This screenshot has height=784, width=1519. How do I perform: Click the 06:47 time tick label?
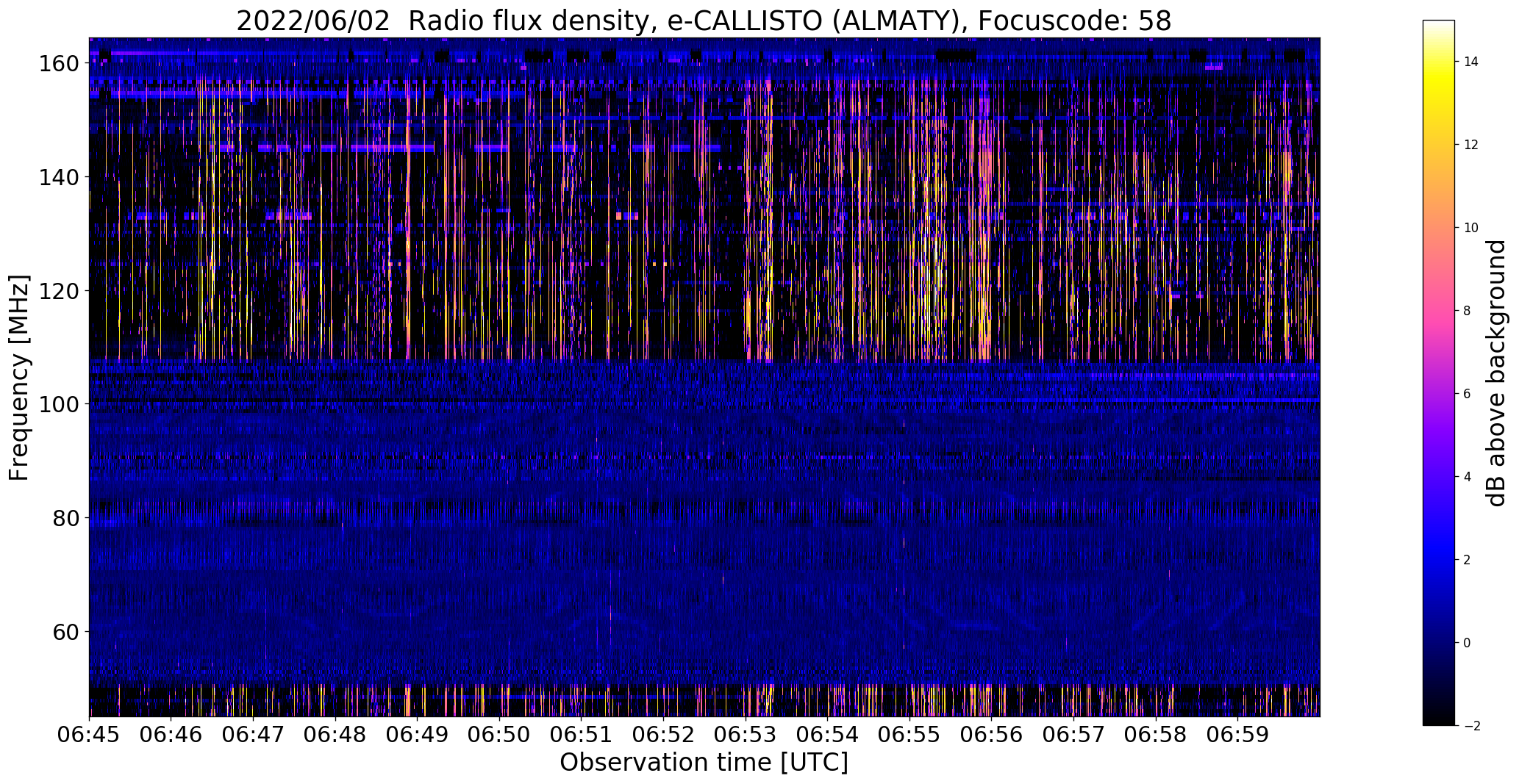[x=254, y=734]
